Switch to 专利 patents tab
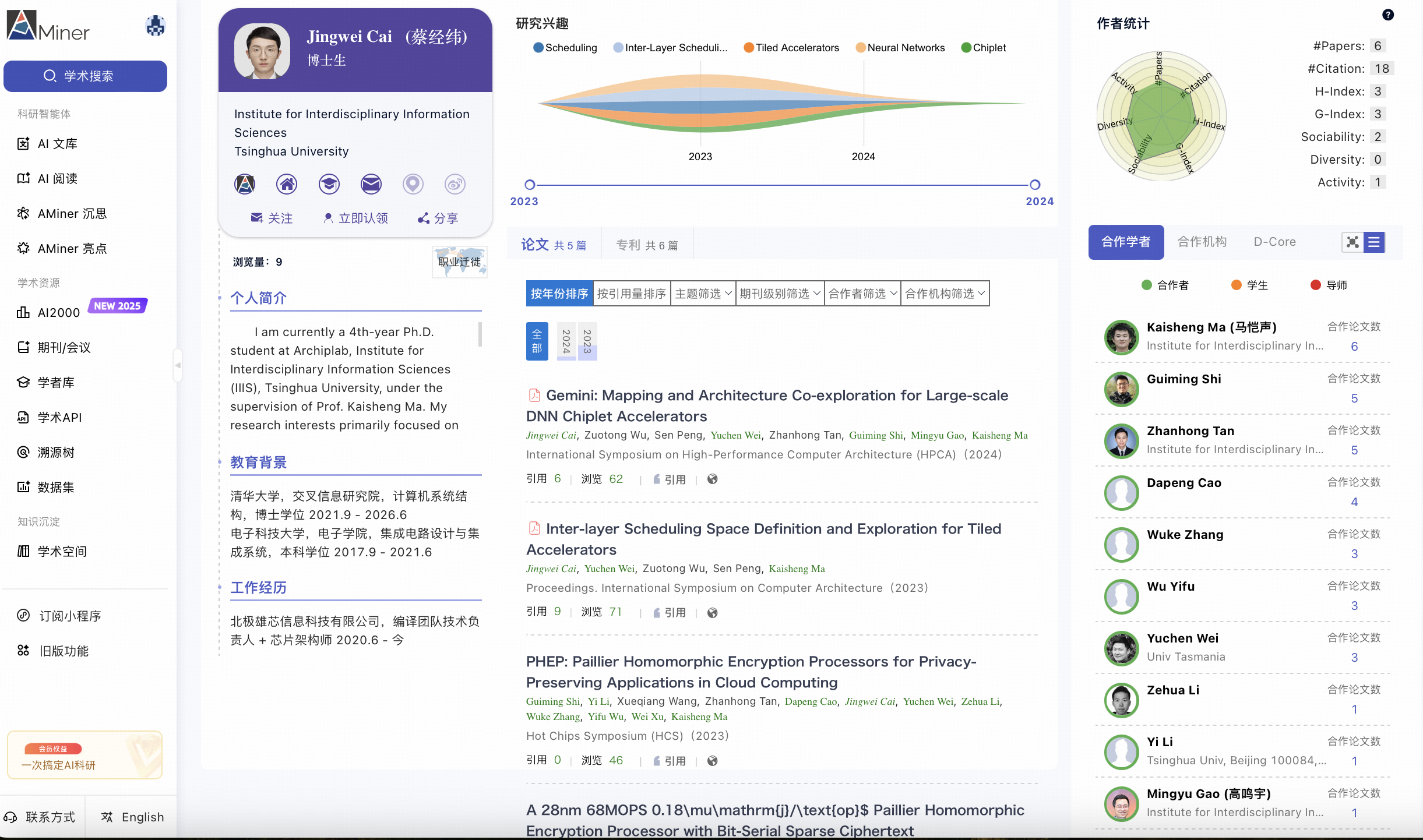 (647, 245)
